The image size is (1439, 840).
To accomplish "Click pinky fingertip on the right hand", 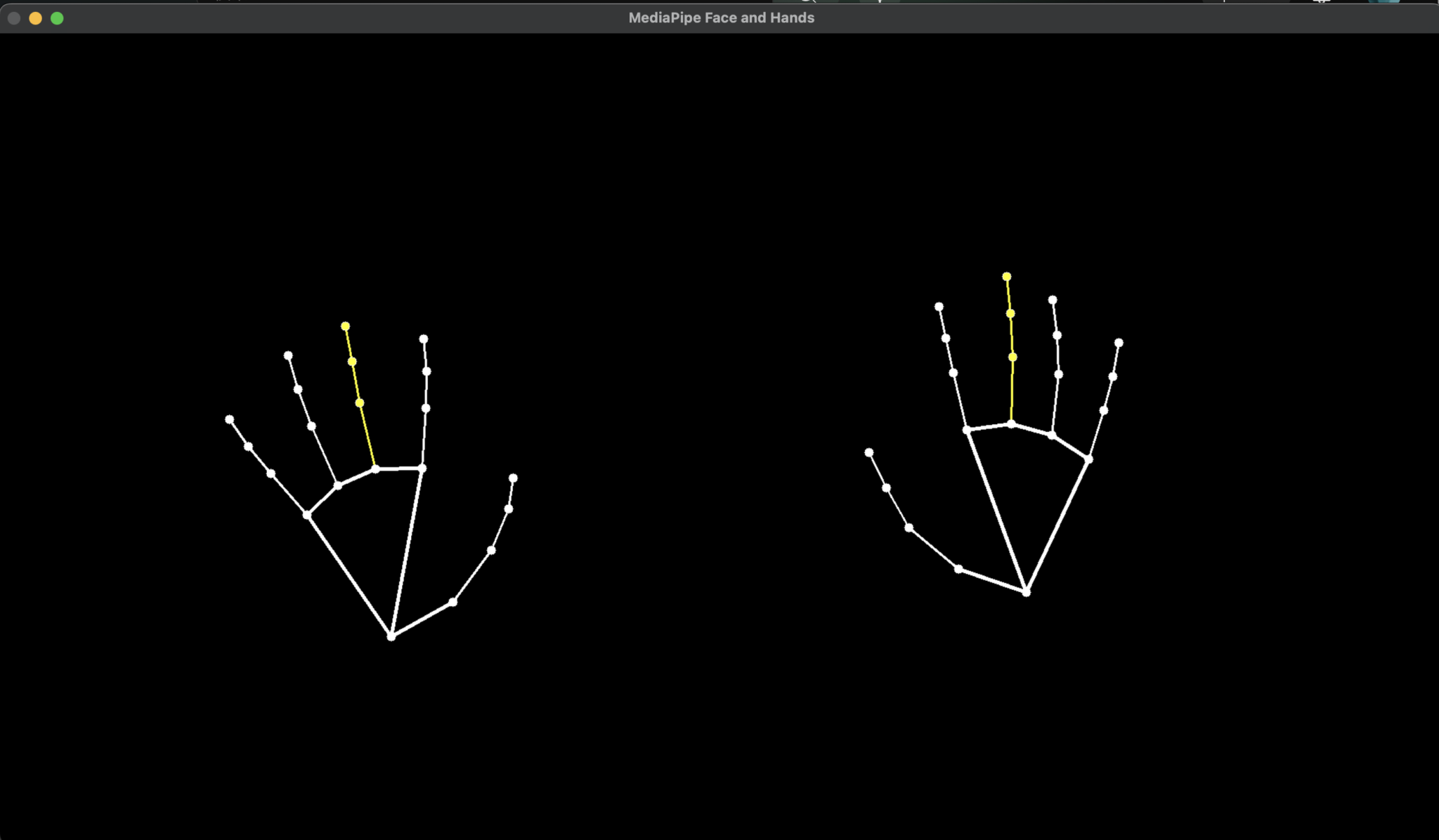I will pyautogui.click(x=1119, y=343).
